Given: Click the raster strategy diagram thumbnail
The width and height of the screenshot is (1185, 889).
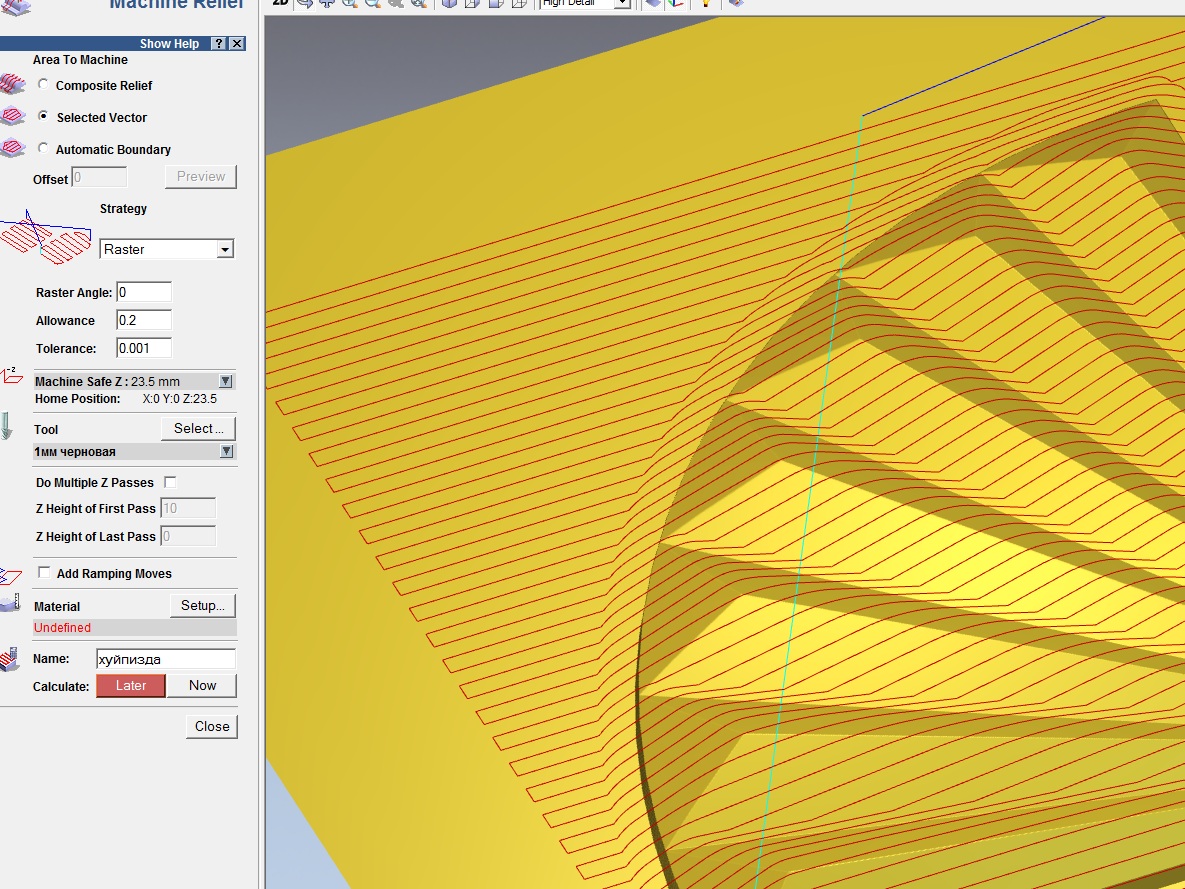Looking at the screenshot, I should point(45,237).
